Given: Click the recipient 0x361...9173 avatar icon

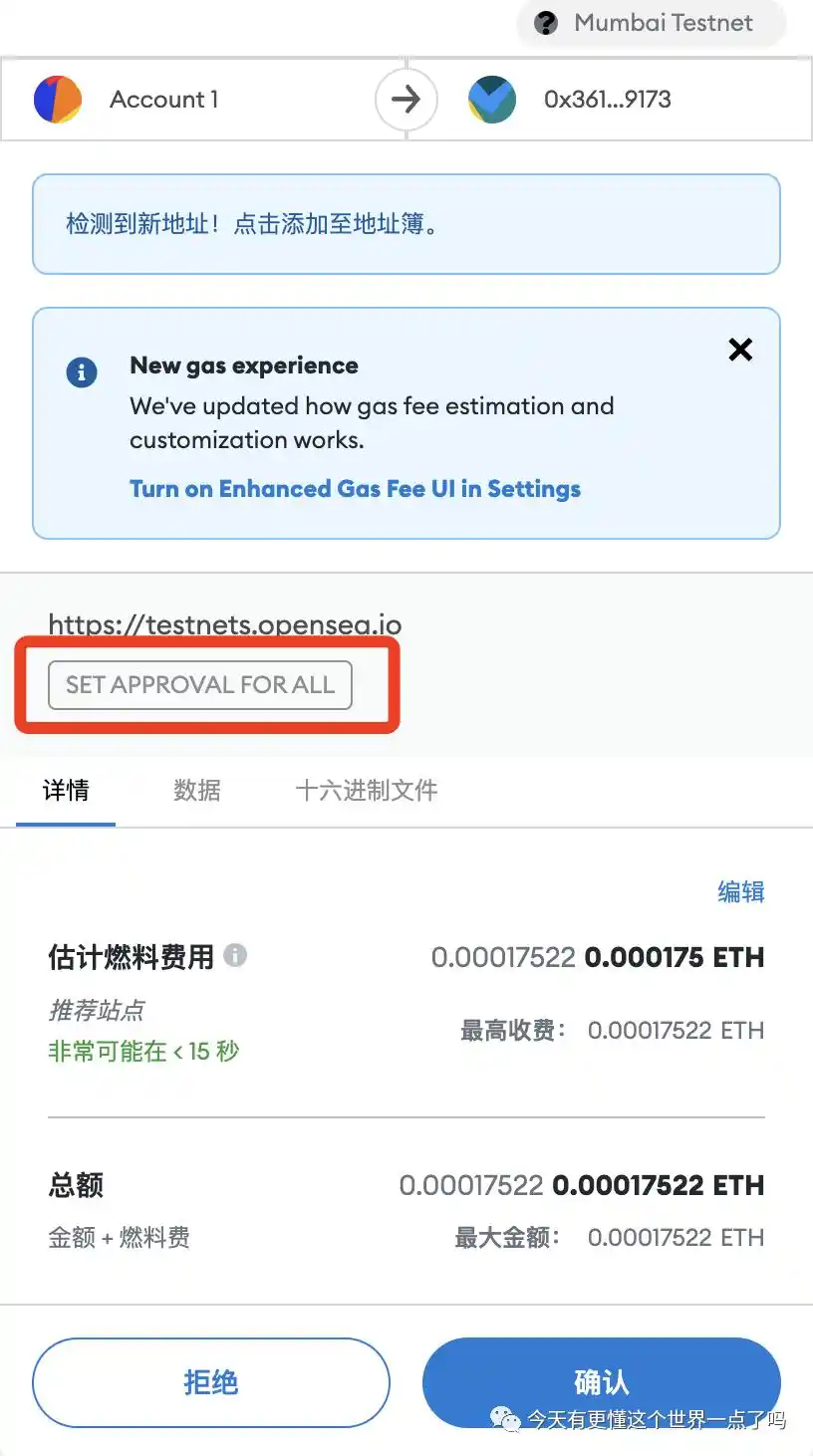Looking at the screenshot, I should pos(492,100).
